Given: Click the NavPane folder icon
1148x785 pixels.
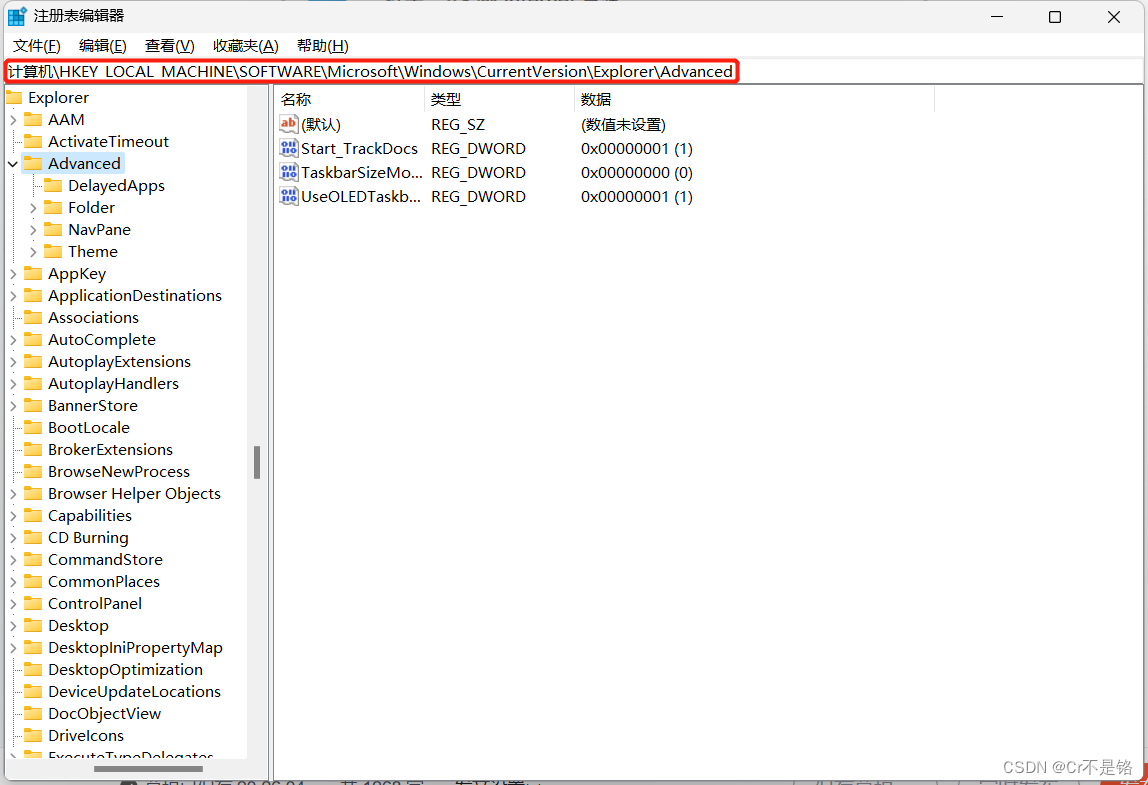Looking at the screenshot, I should coord(53,229).
